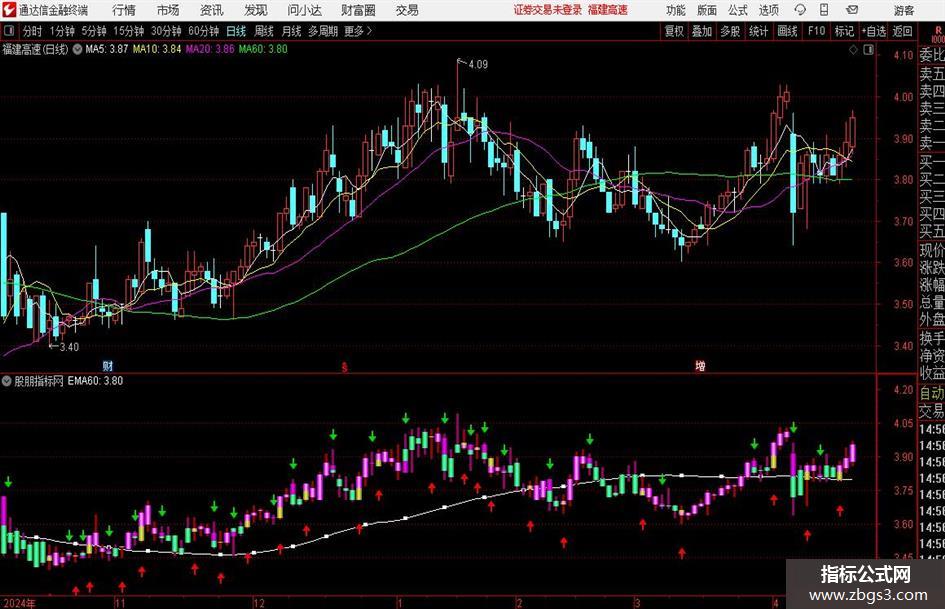945x609 pixels.
Task: Select the 月线 monthly period tab
Action: pyautogui.click(x=292, y=31)
